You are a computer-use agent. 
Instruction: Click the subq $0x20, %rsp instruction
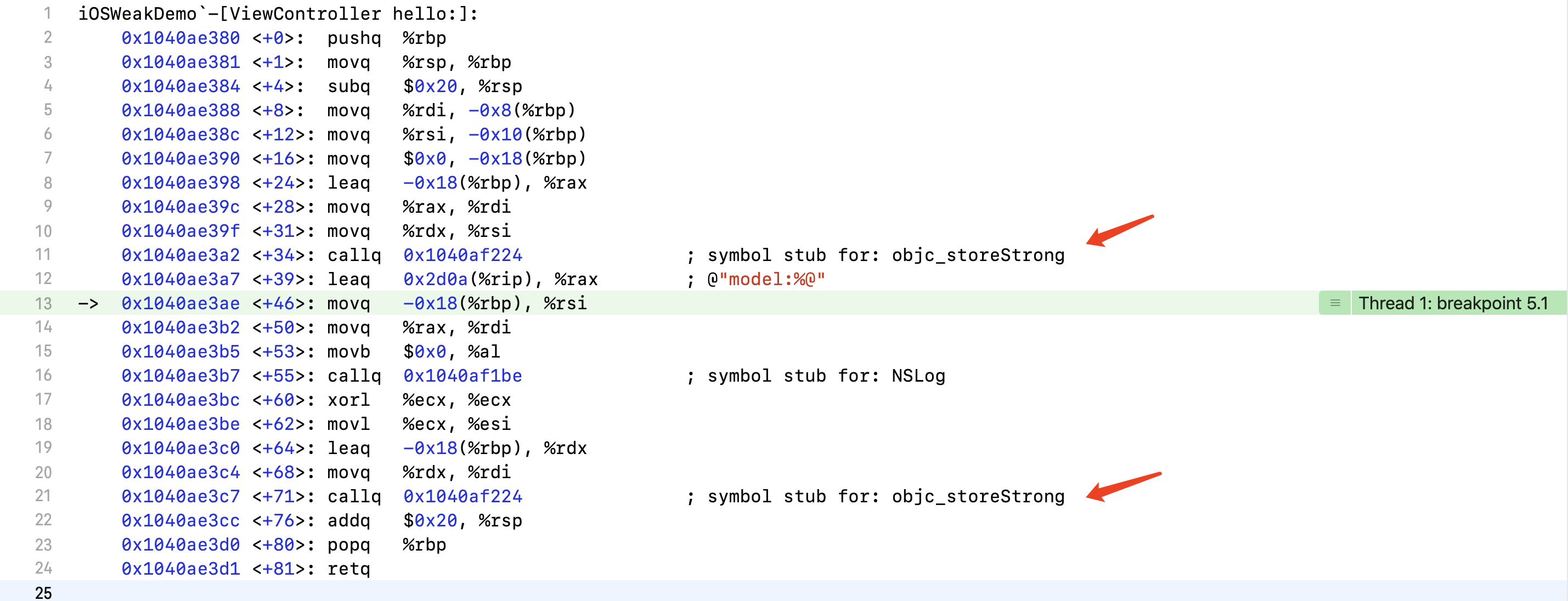[x=424, y=87]
